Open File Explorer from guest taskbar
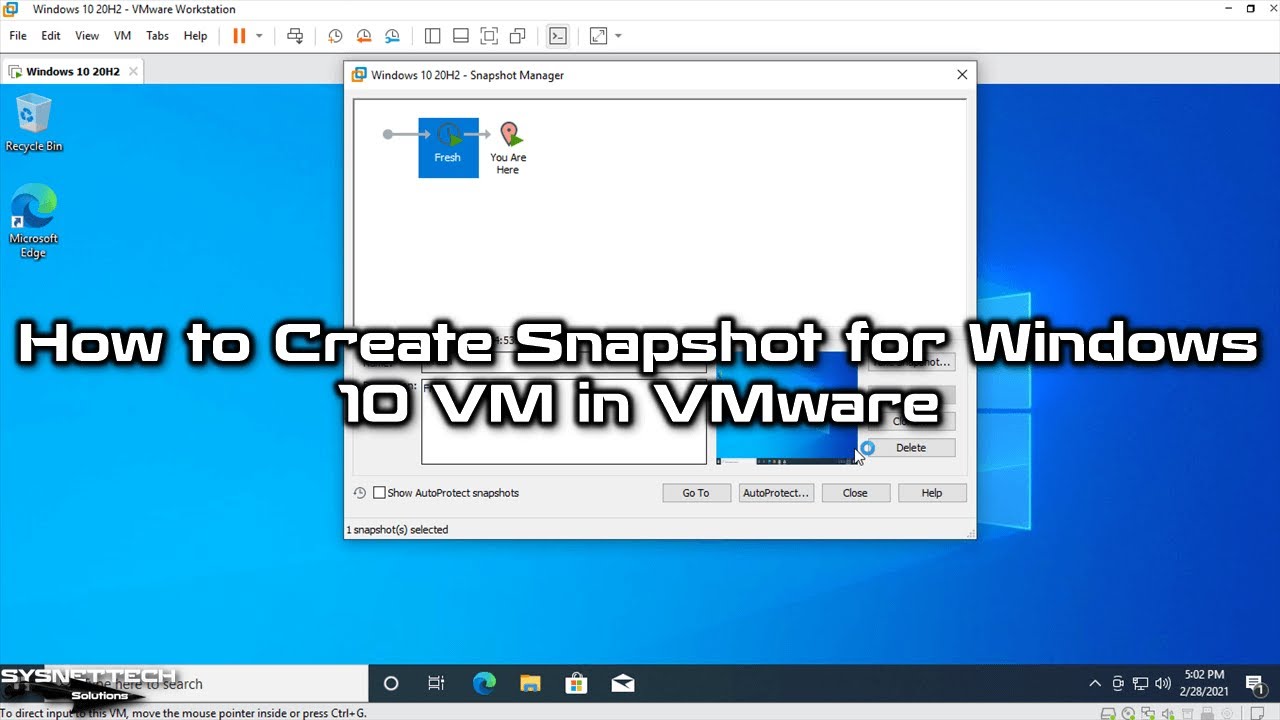 pos(530,684)
